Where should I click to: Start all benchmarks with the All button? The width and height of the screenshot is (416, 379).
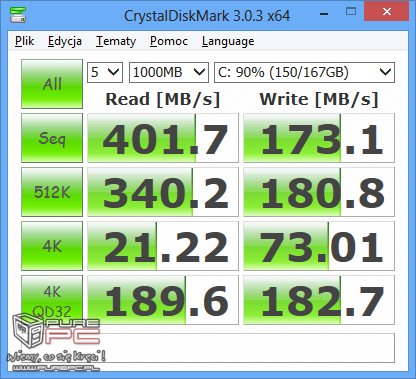pyautogui.click(x=52, y=84)
